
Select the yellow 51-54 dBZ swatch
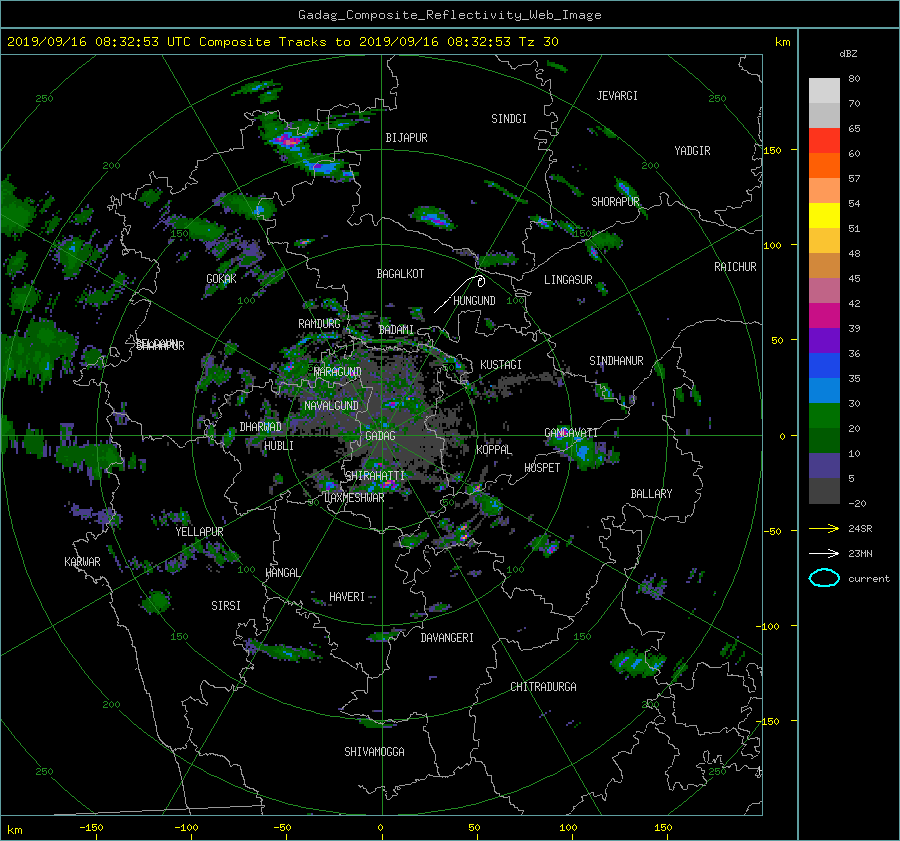coord(824,215)
